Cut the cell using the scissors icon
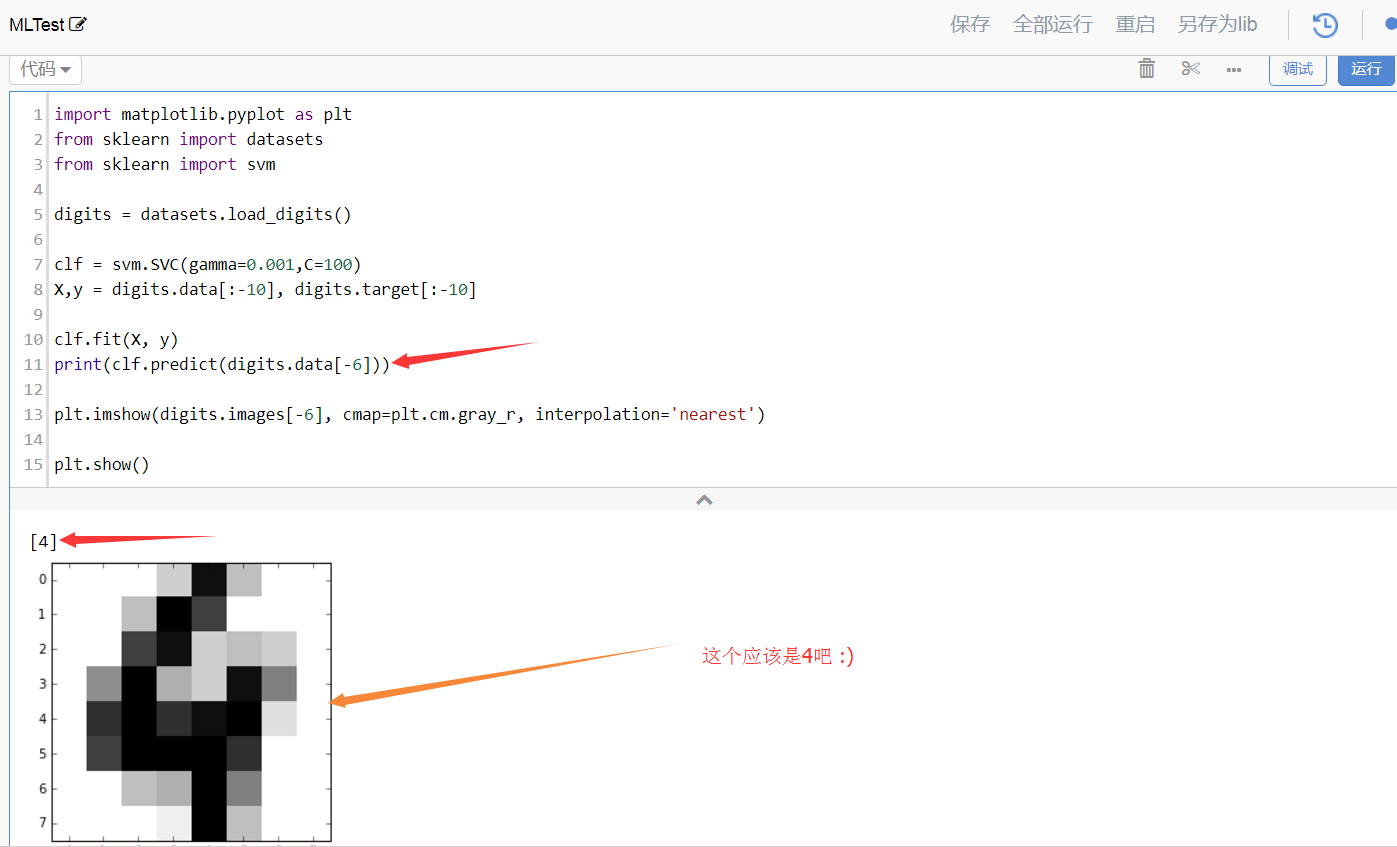Image resolution: width=1397 pixels, height=847 pixels. click(x=1190, y=69)
